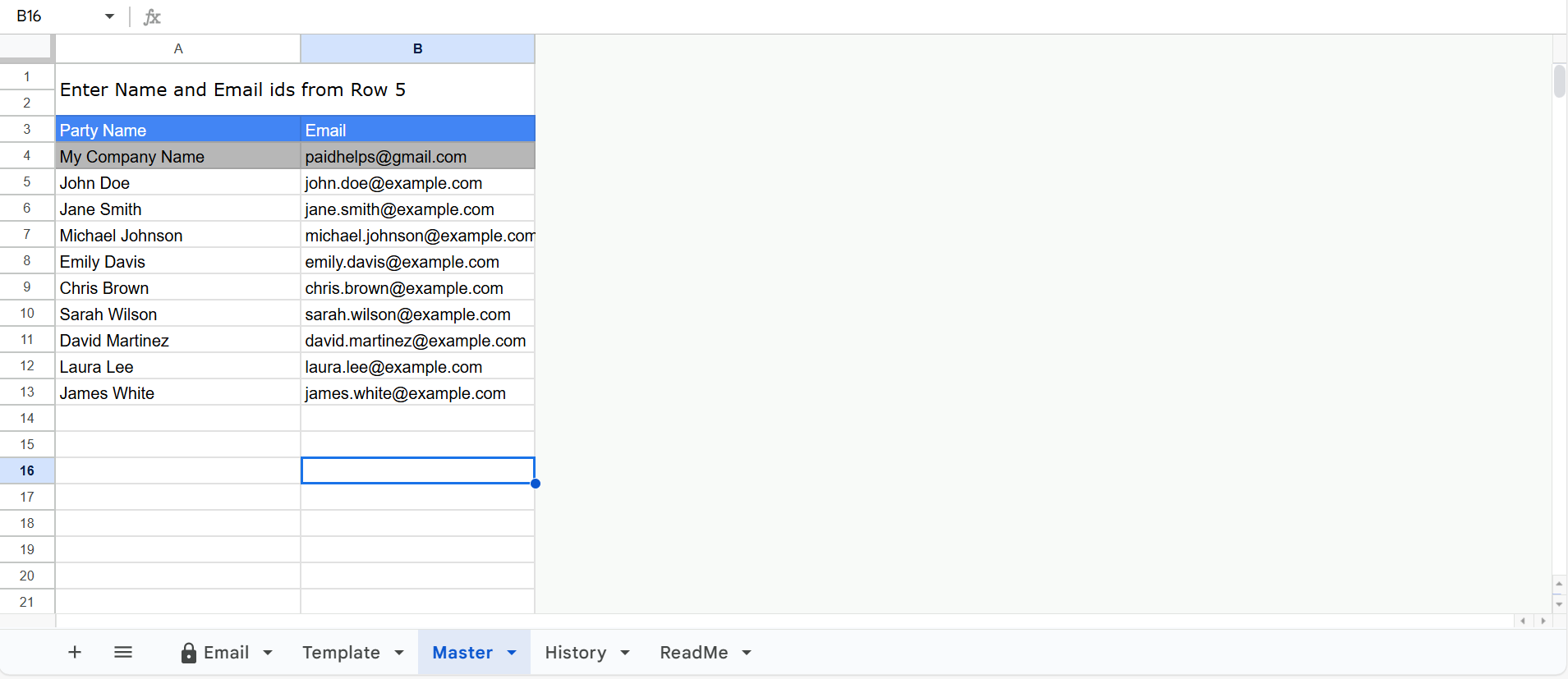
Task: Select the laura.lee@example.com cell
Action: [x=418, y=366]
